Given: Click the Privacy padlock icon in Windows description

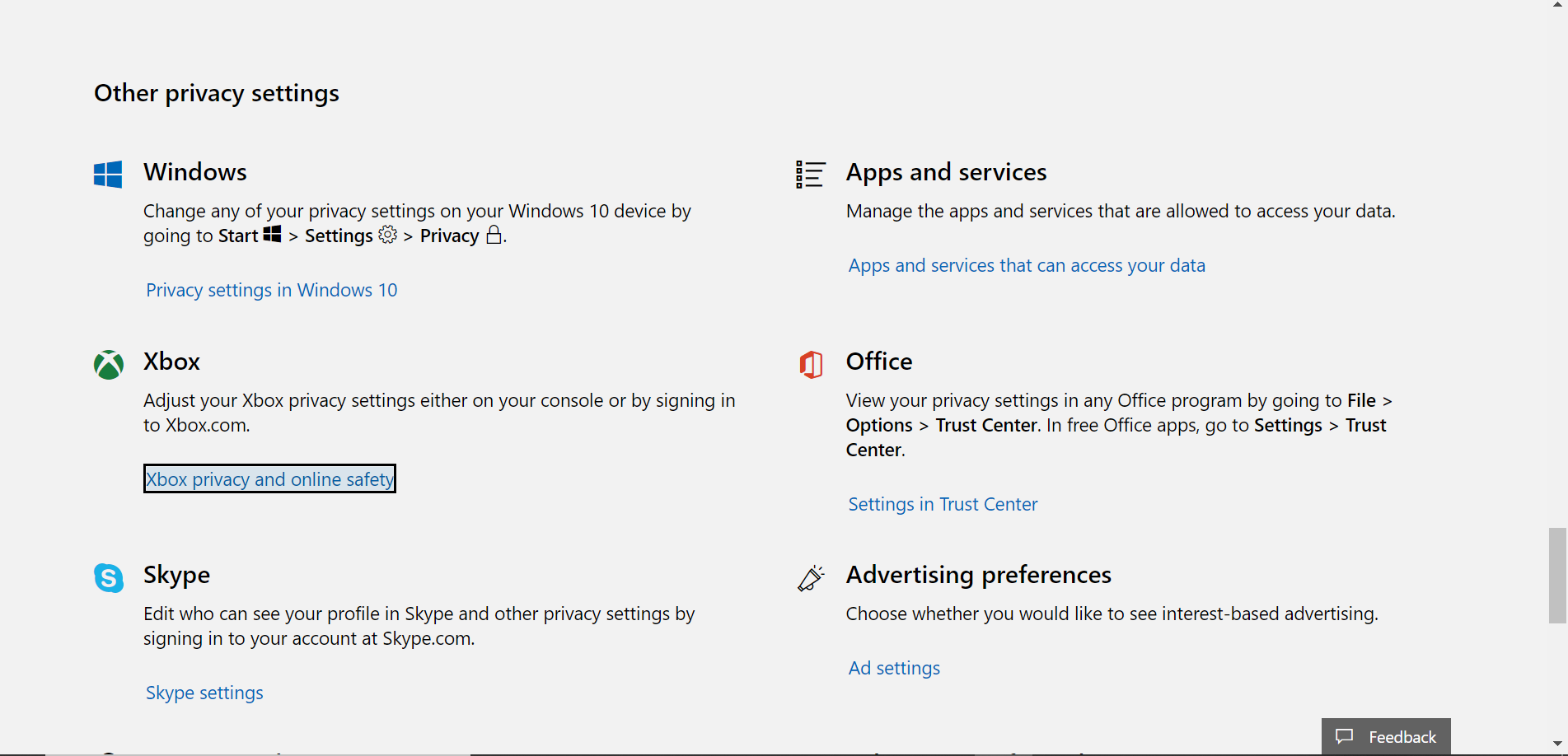Looking at the screenshot, I should click(x=494, y=235).
